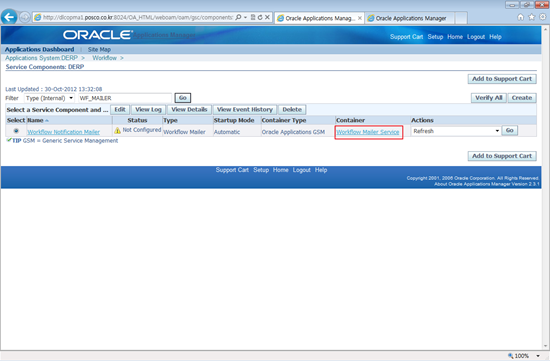
Task: Open the zoom level dropdown arrow
Action: click(x=538, y=356)
